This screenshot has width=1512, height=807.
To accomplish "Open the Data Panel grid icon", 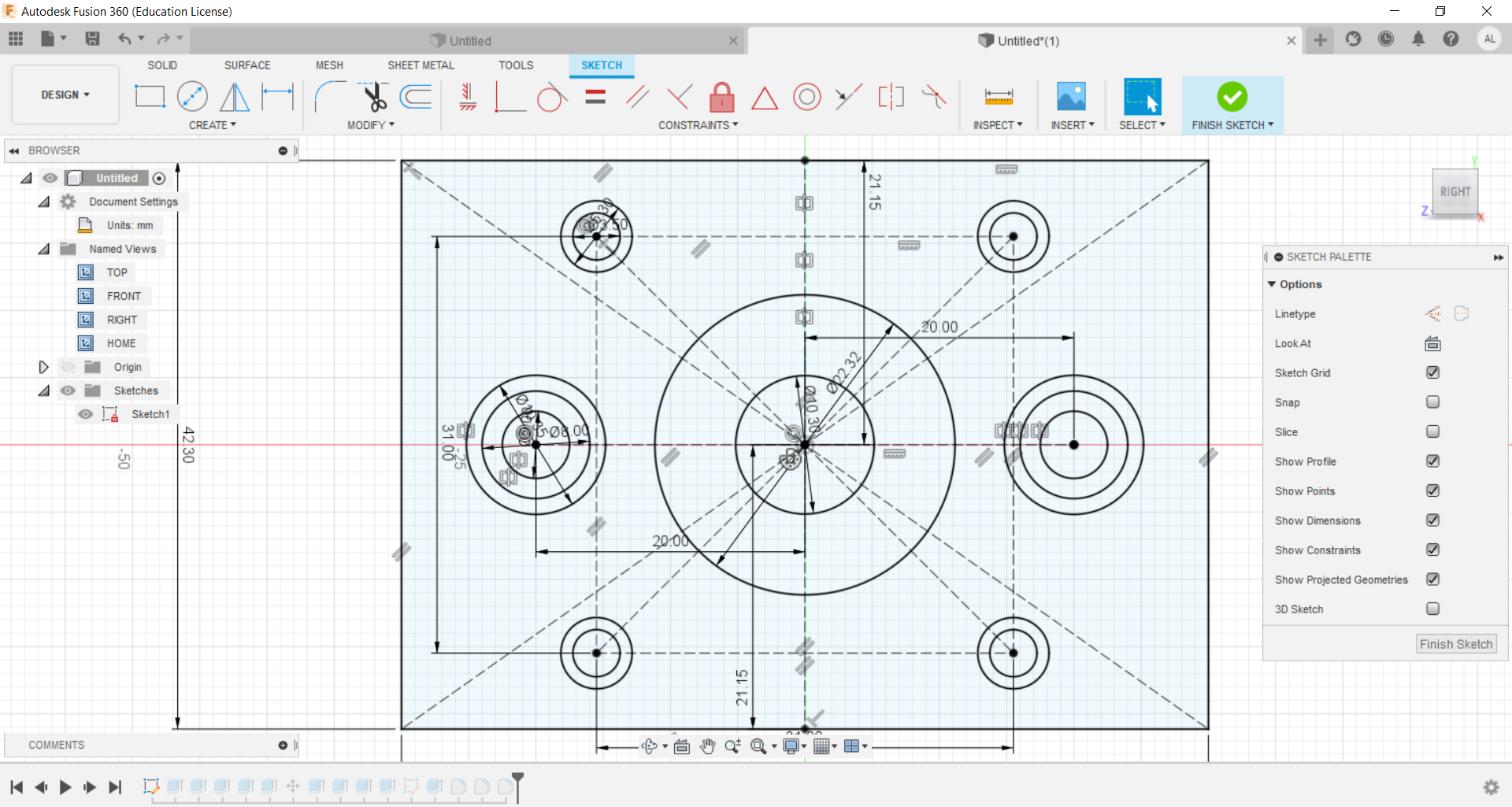I will 16,39.
